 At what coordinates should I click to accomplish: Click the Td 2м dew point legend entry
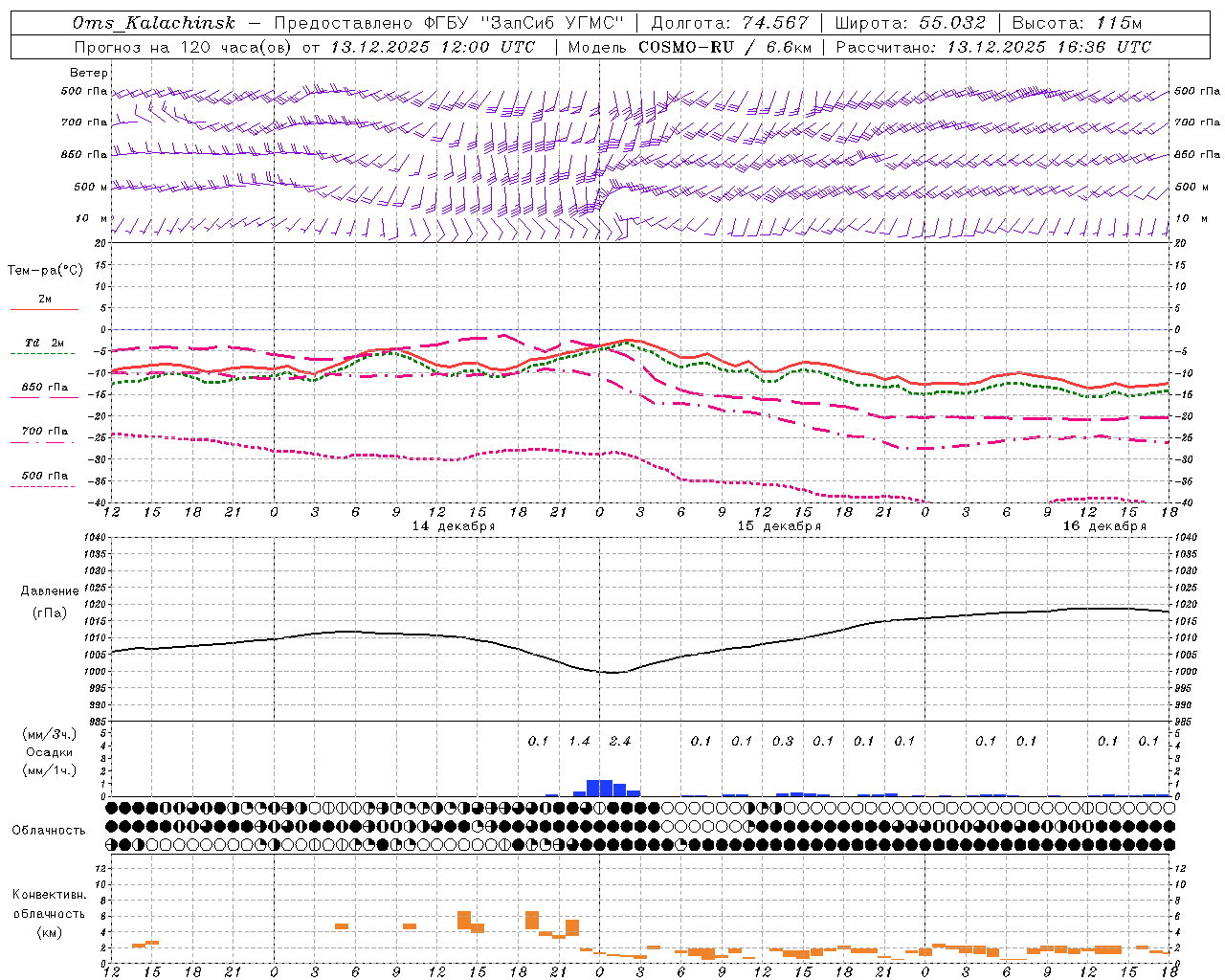(x=45, y=343)
